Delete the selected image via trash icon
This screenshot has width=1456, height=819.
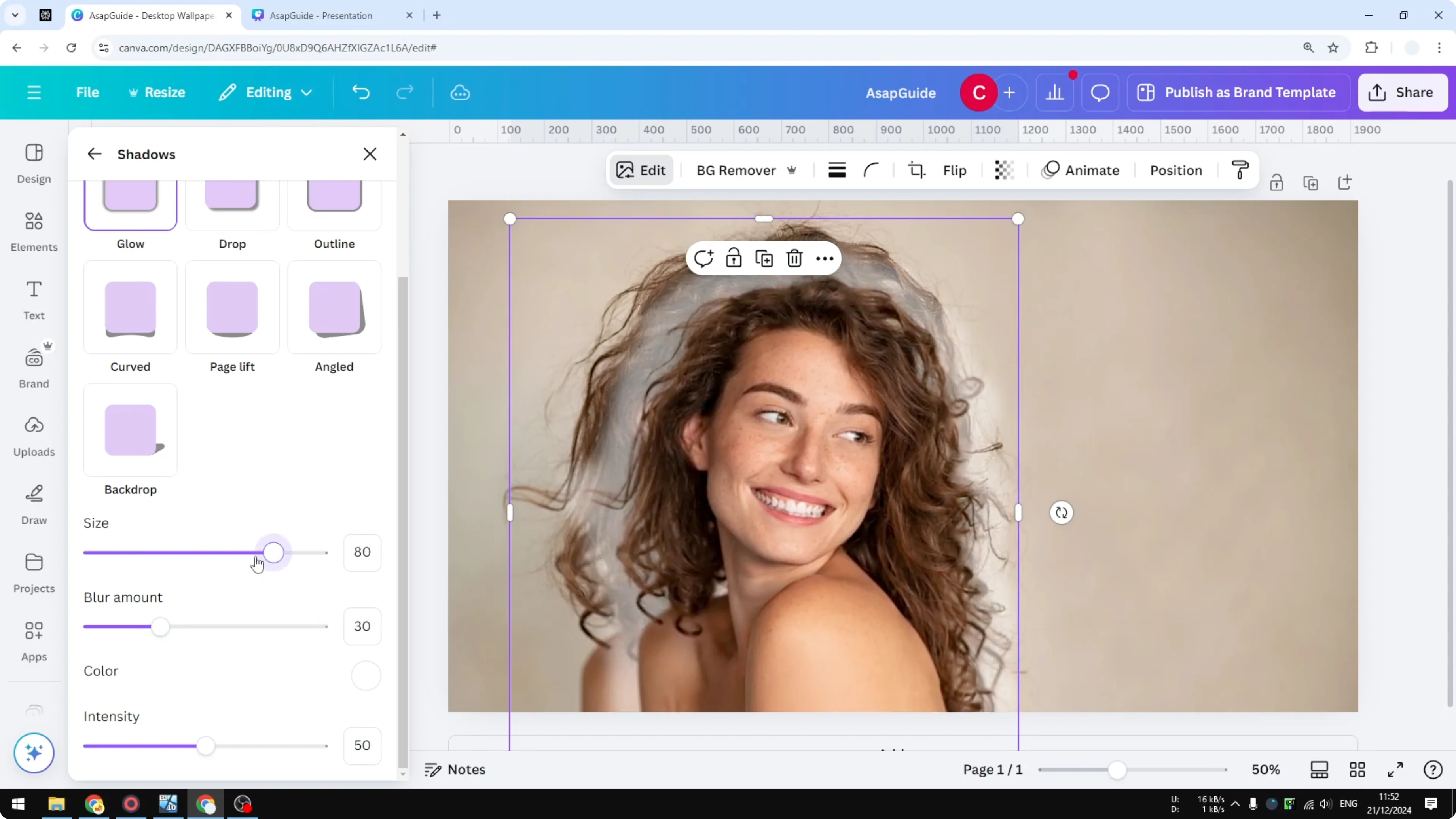click(794, 258)
